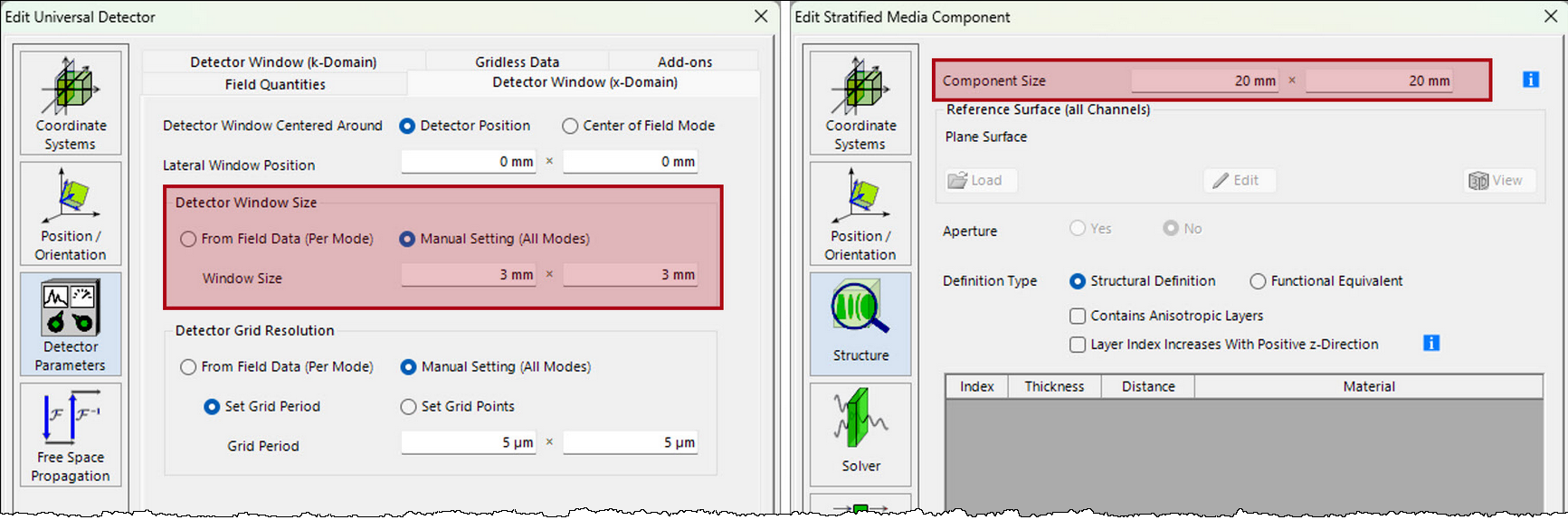Select Structural Definition type
Image resolution: width=1568 pixels, height=520 pixels.
[x=1143, y=281]
